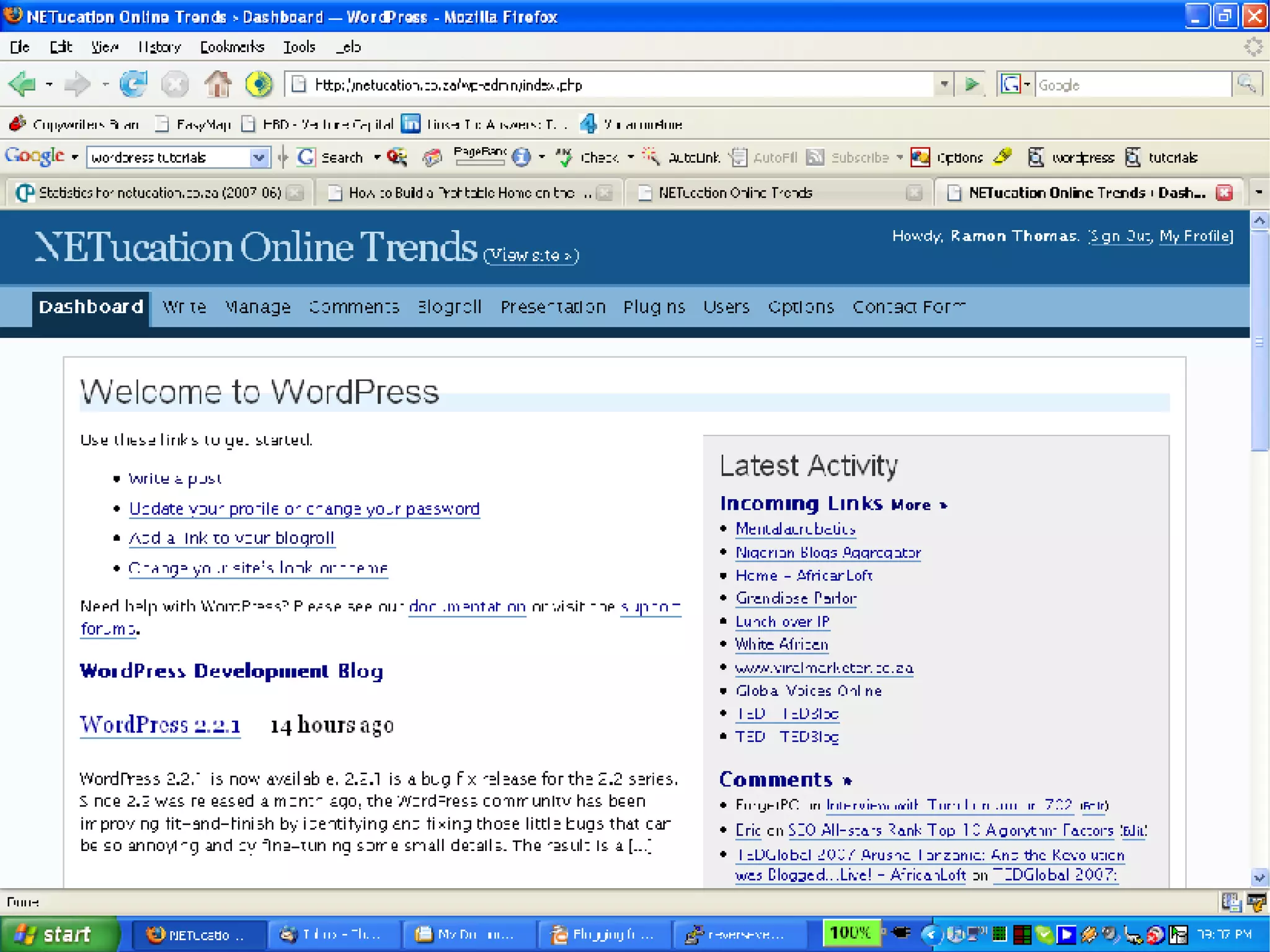
Task: Open the Plugins admin menu item
Action: pyautogui.click(x=654, y=307)
